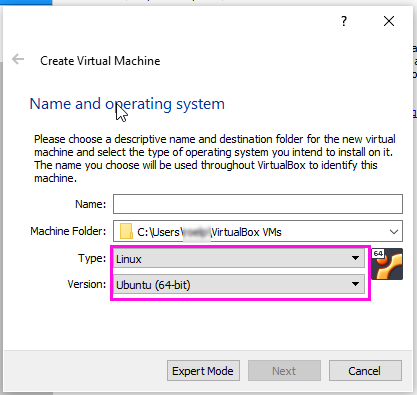Close the Create Virtual Machine dialog
This screenshot has width=417, height=395.
coord(389,21)
